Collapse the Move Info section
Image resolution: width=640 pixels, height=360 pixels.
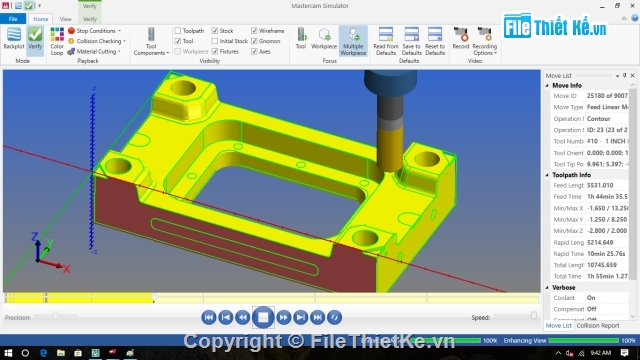point(547,85)
